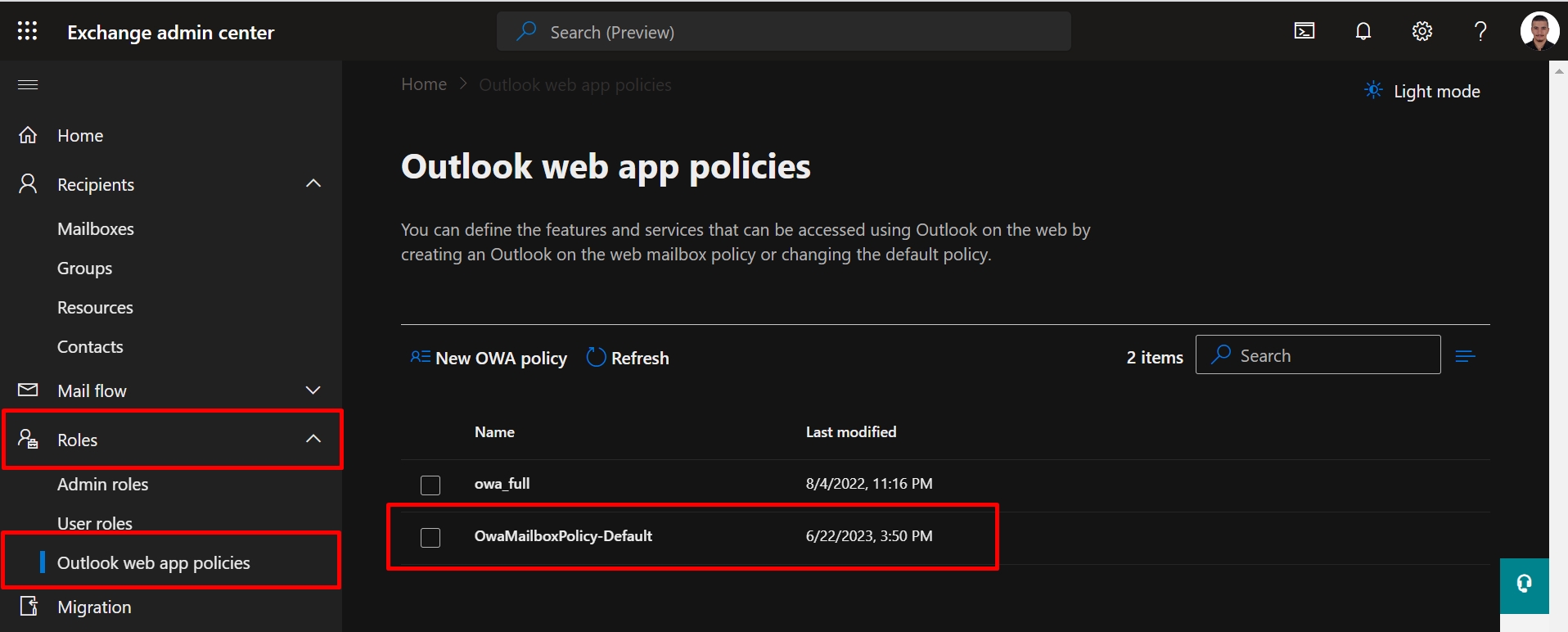The height and width of the screenshot is (632, 1568).
Task: Sort by the Last modified column header
Action: (x=851, y=431)
